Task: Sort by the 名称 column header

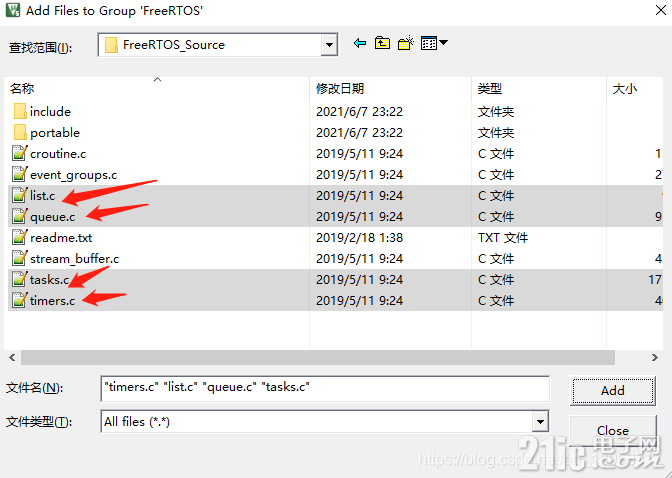Action: 157,89
